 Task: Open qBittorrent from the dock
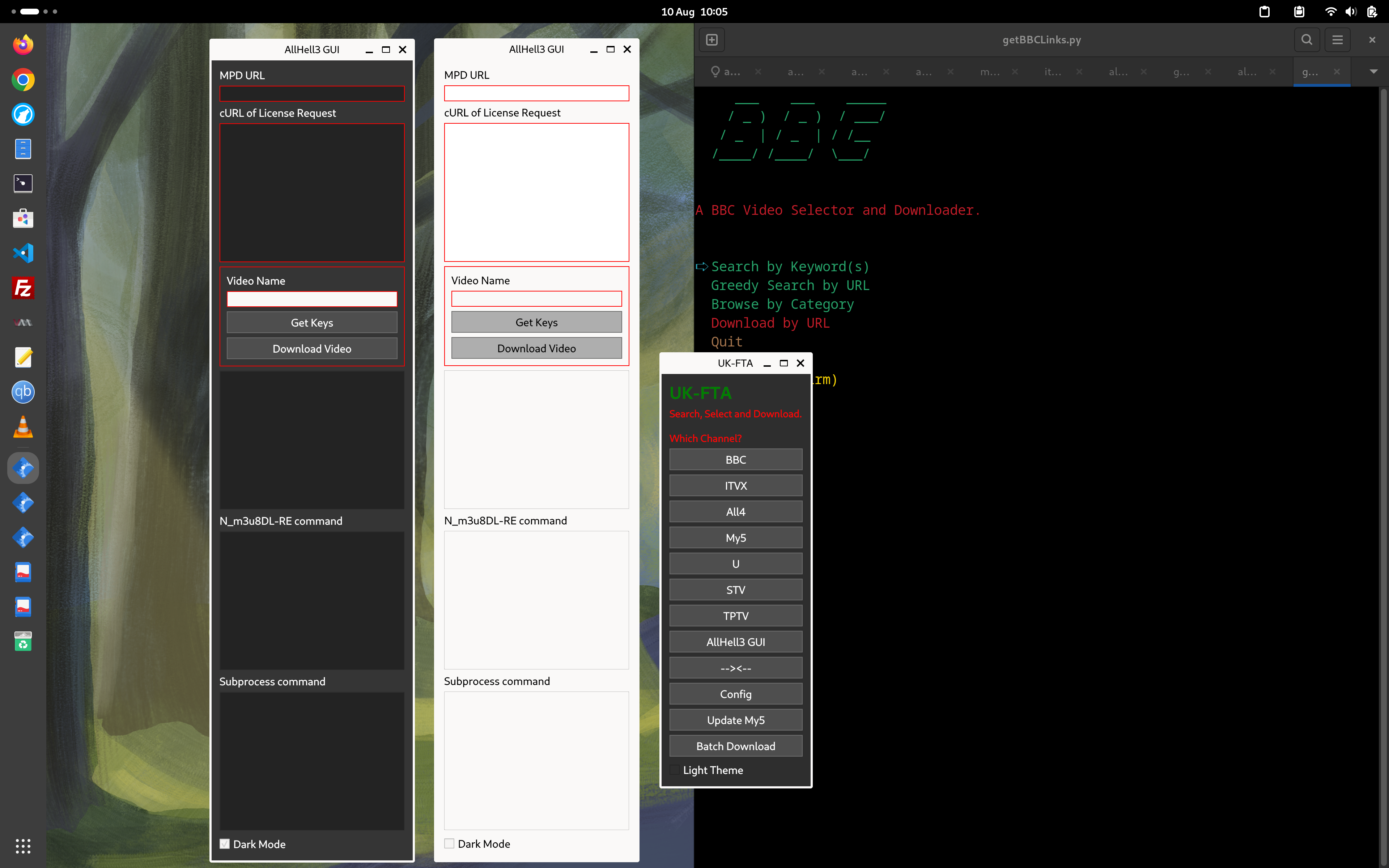(23, 392)
